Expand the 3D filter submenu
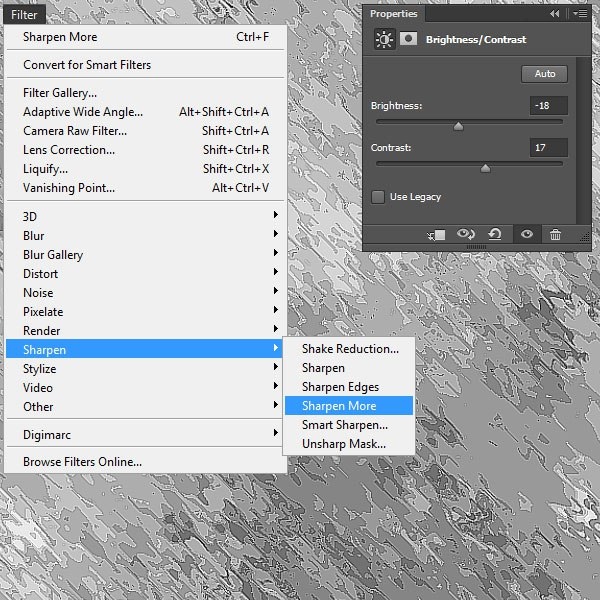 tap(145, 217)
